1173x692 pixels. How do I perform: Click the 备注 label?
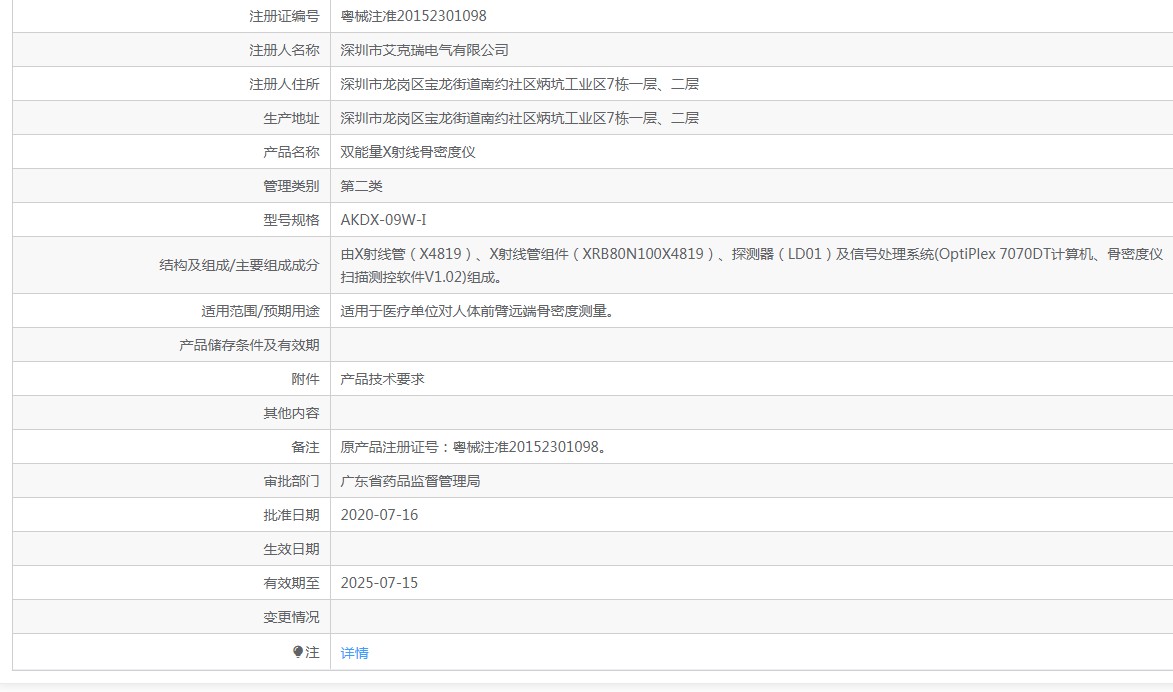point(305,447)
